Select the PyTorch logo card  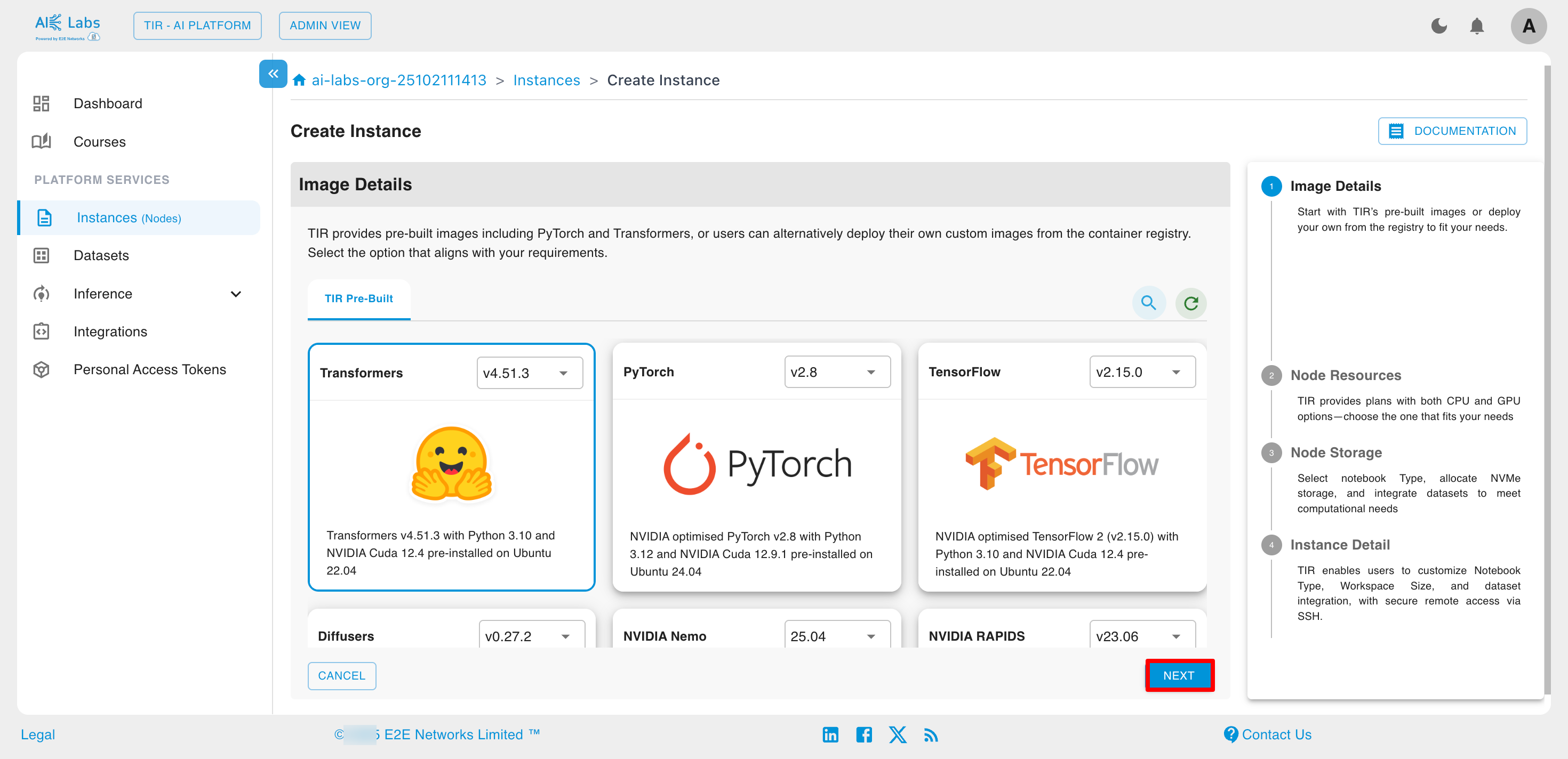pyautogui.click(x=757, y=464)
